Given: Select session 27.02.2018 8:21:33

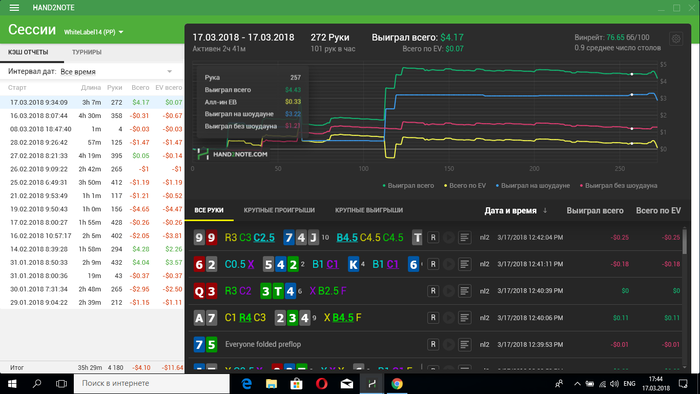Looking at the screenshot, I should click(x=92, y=156).
